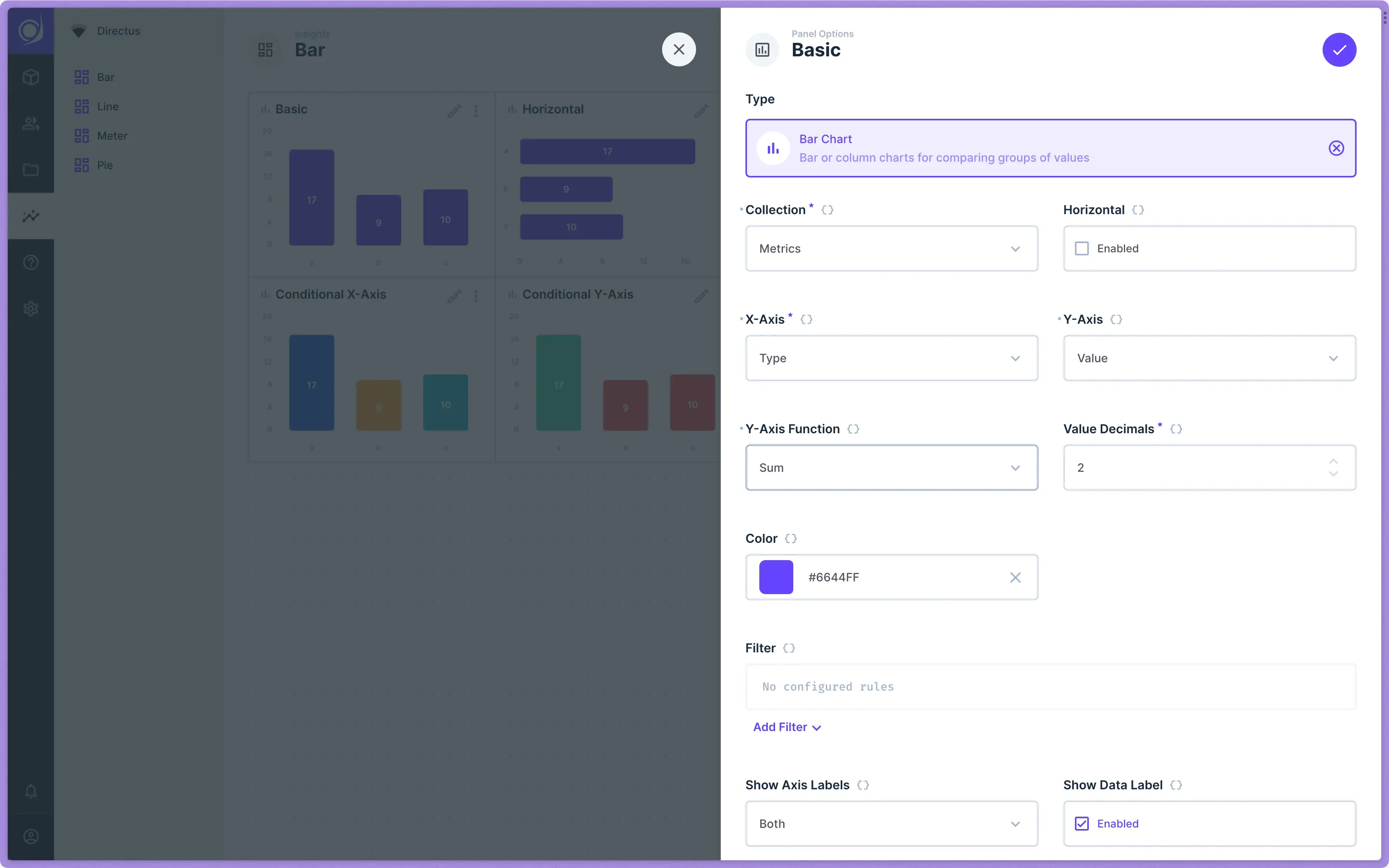Expand the Add Filter menu
Viewport: 1389px width, 868px height.
click(x=787, y=727)
